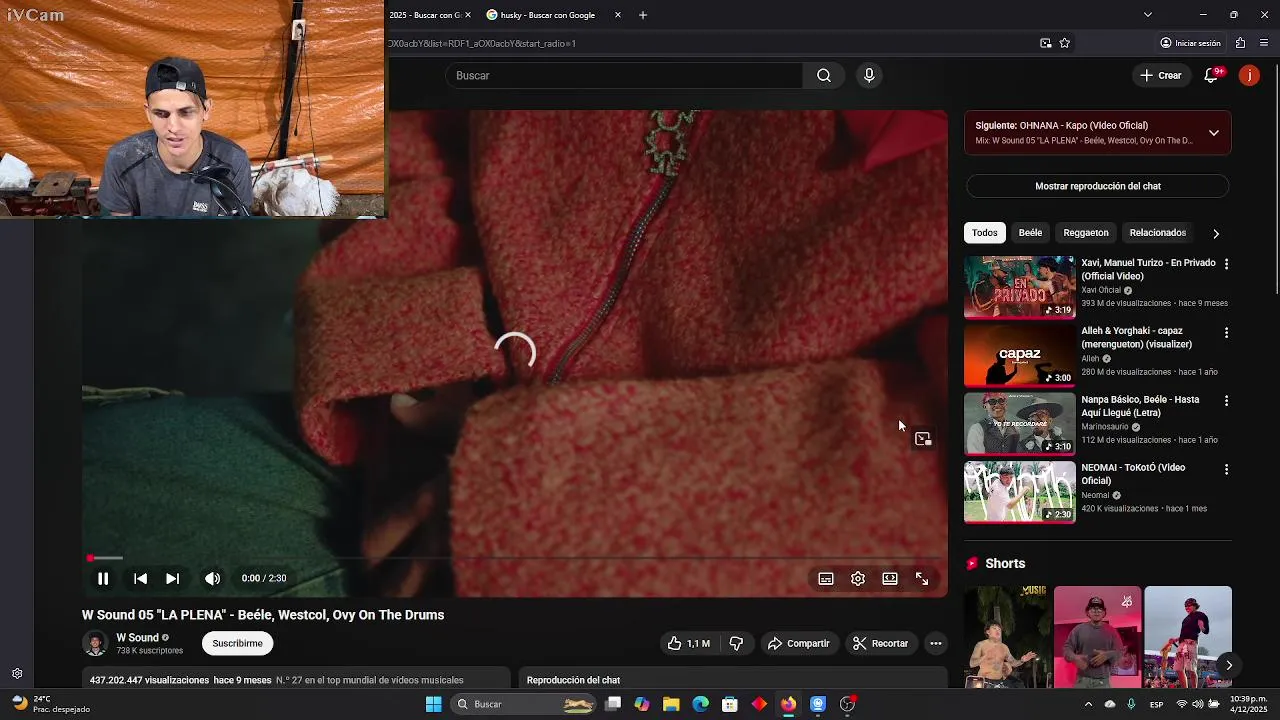Open NEOMAI - ToKotó video title

[x=1133, y=474]
